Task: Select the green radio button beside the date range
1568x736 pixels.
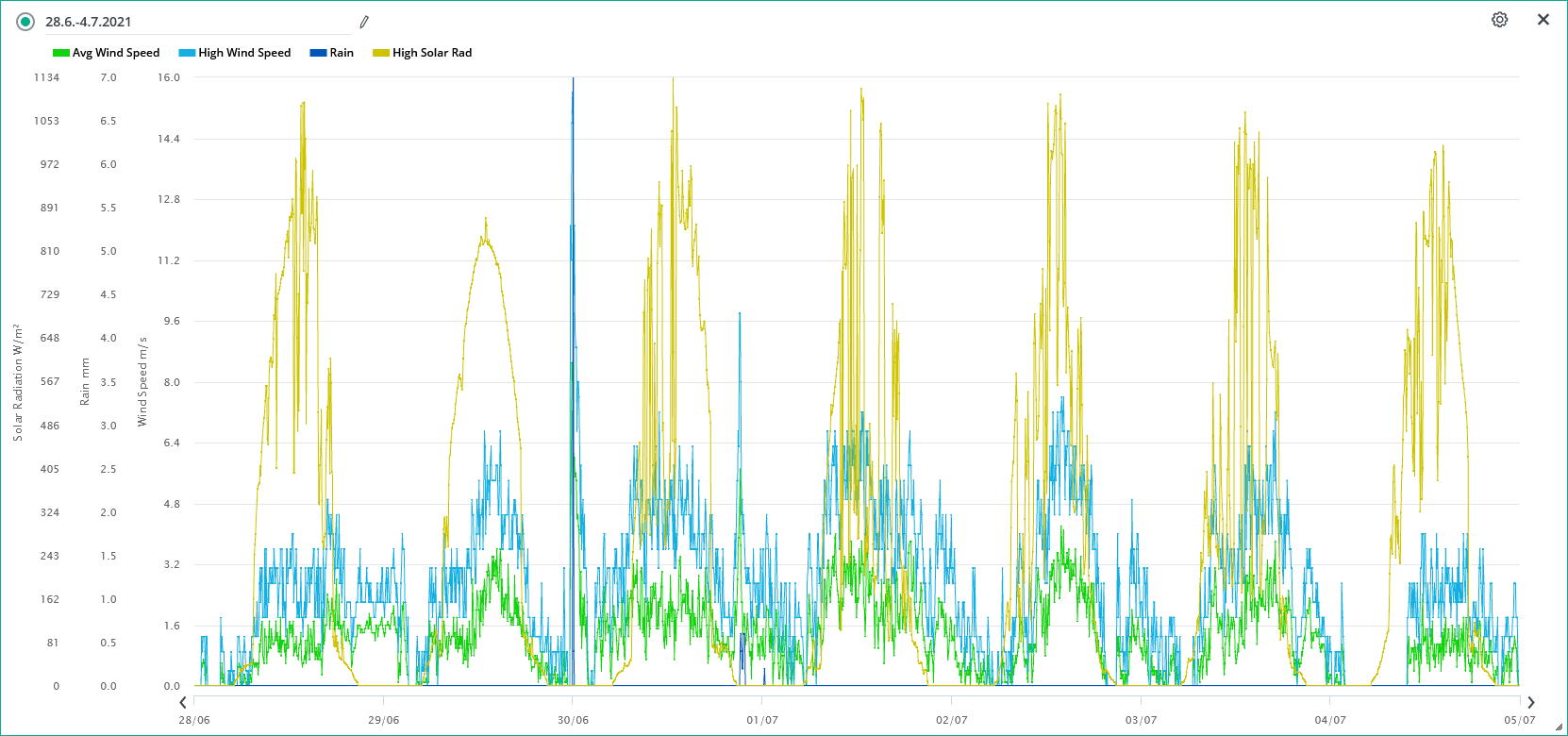Action: click(25, 22)
